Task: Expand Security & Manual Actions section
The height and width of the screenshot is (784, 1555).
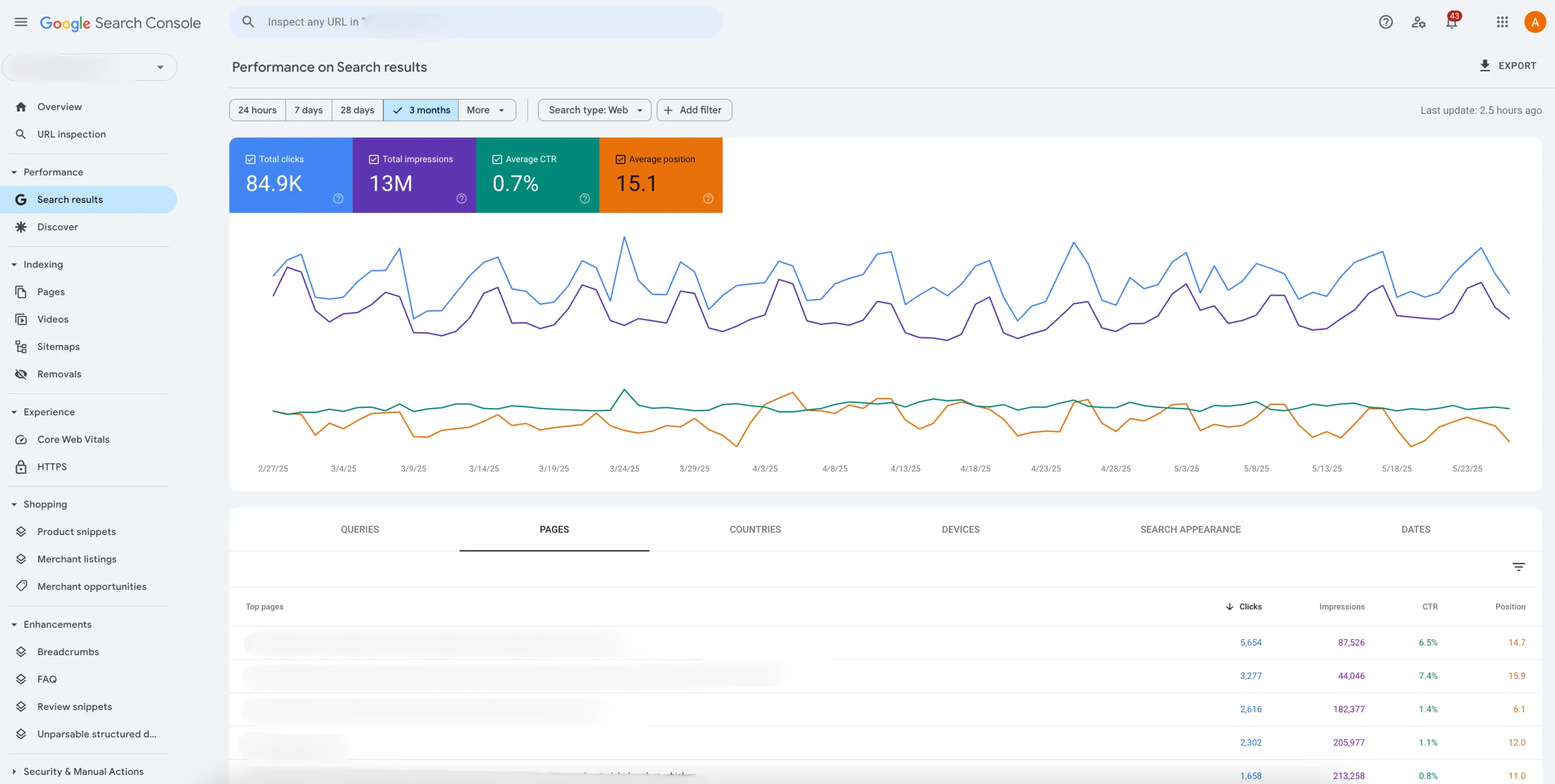Action: pyautogui.click(x=14, y=772)
